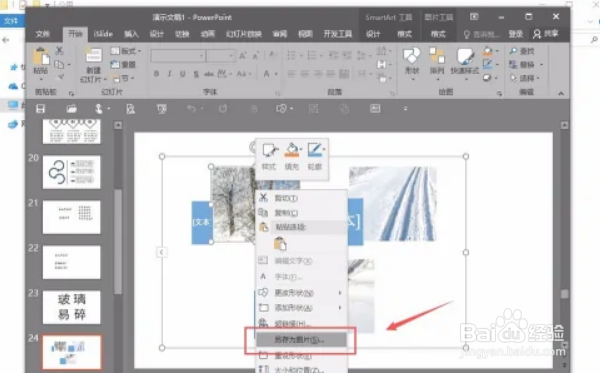Click the Find magnifier icon

pos(513,50)
